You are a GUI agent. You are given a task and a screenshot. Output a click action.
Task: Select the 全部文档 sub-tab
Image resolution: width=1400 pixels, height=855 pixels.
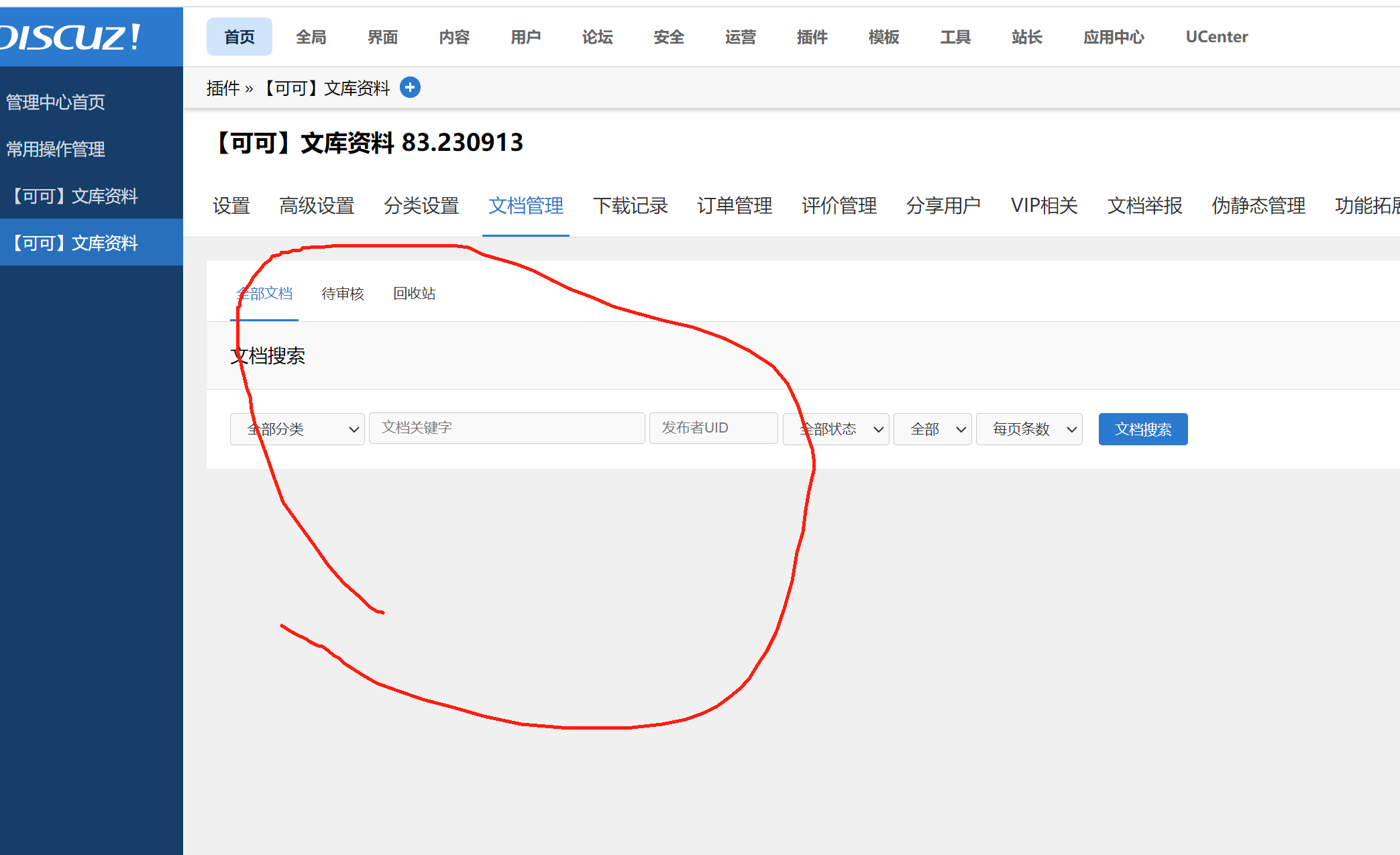point(265,293)
